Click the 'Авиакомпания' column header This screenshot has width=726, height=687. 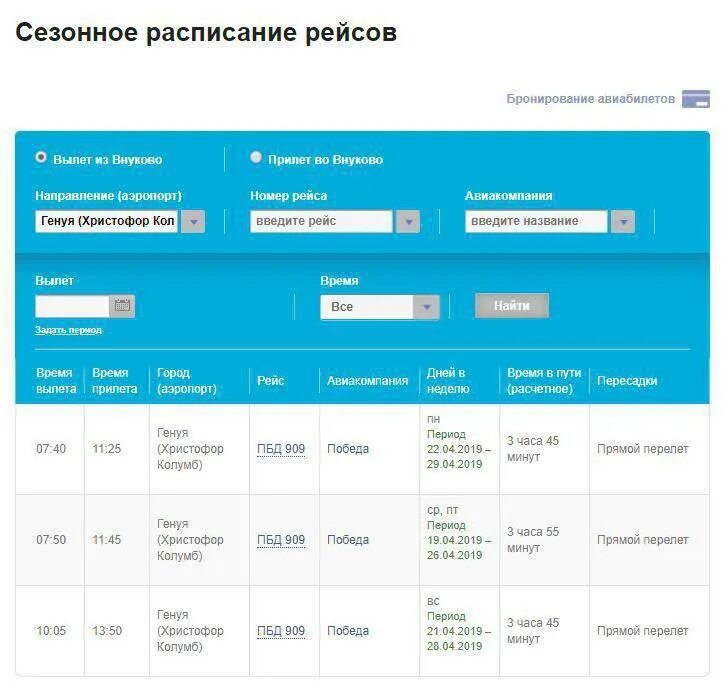pos(367,381)
